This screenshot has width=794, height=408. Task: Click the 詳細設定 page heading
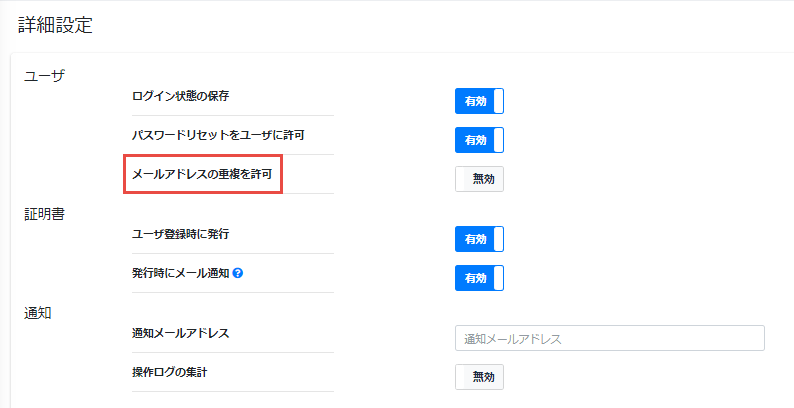pyautogui.click(x=55, y=26)
